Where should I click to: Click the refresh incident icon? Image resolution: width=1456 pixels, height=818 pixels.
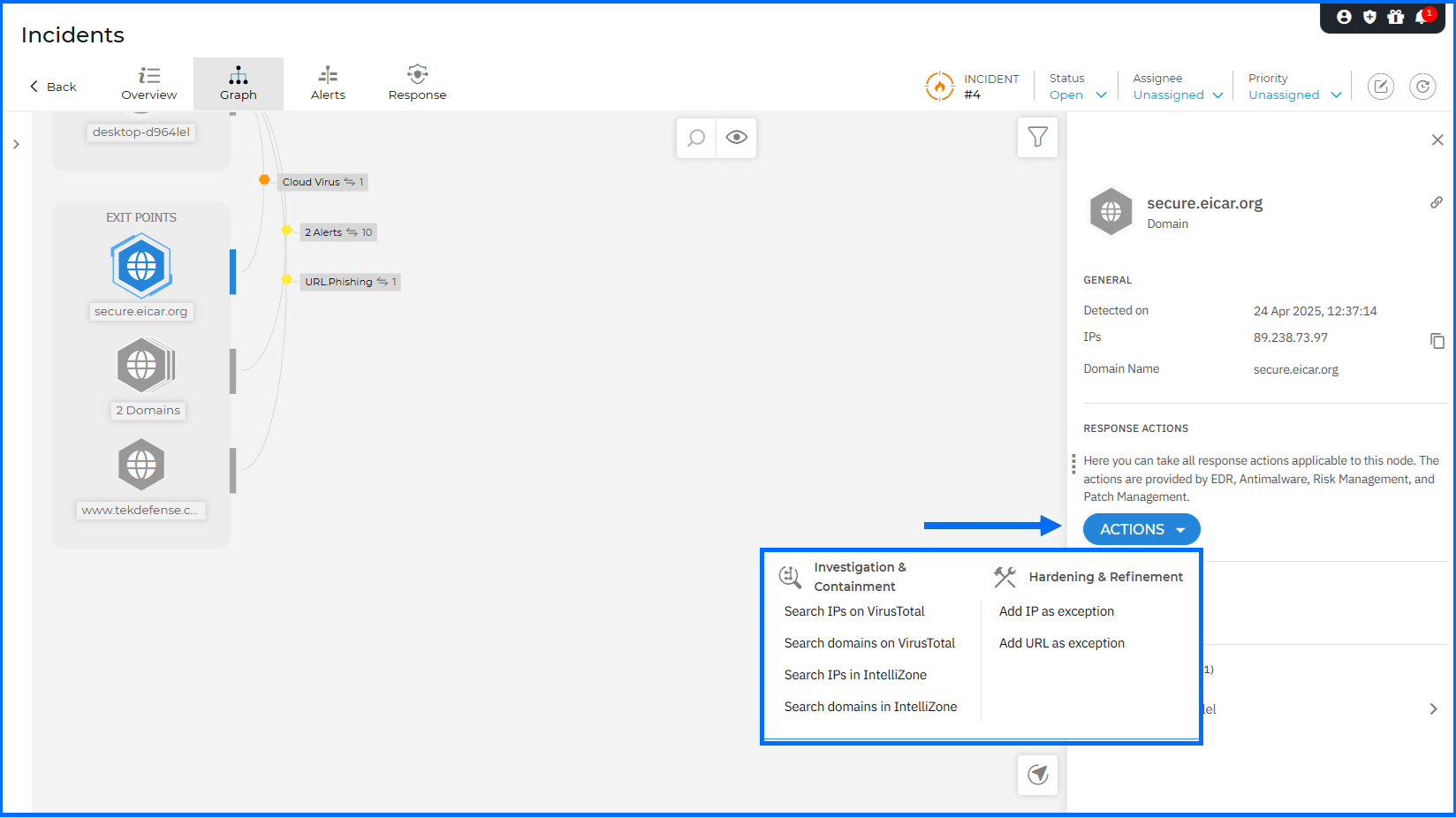[x=1422, y=87]
